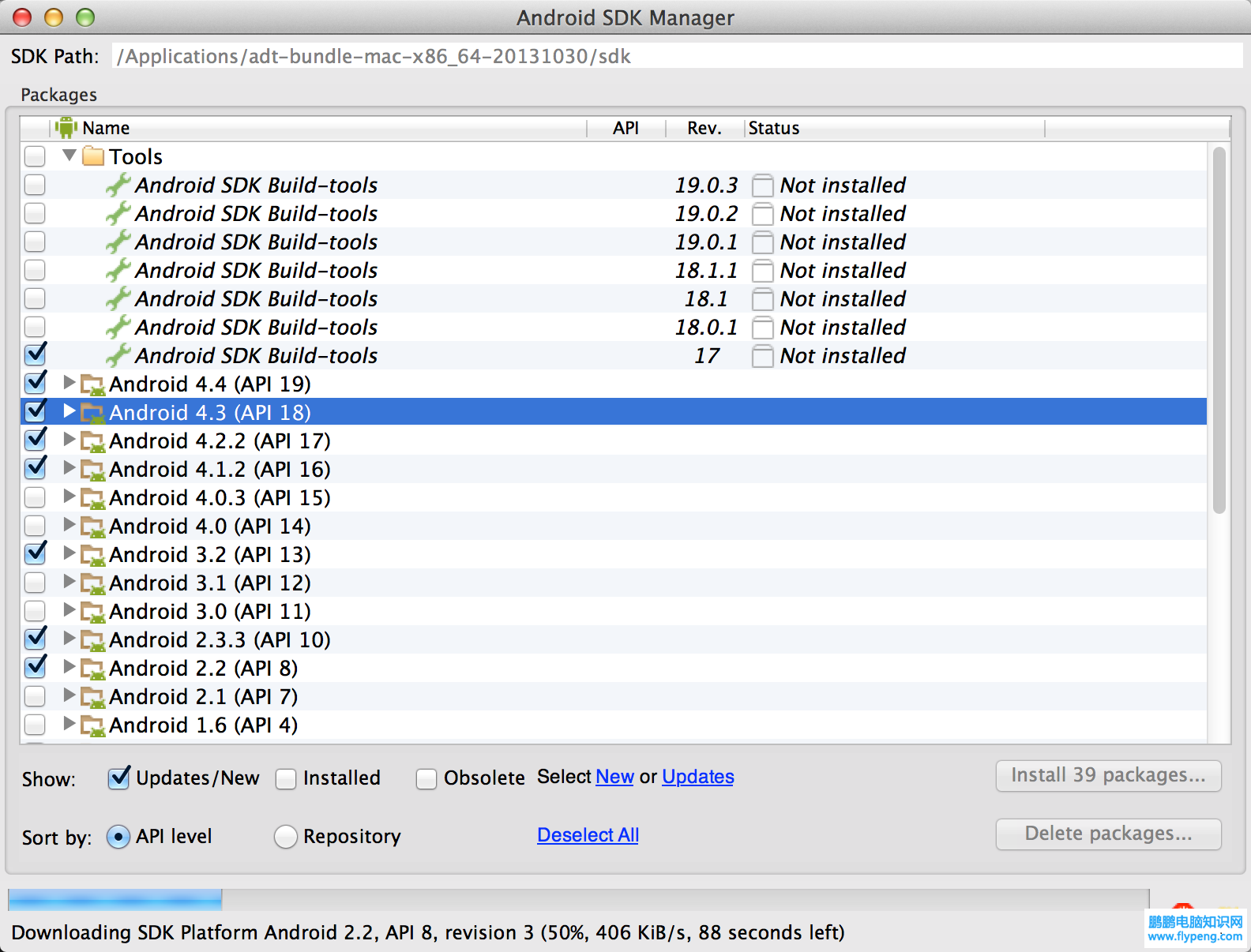Click the Android 4.4 (API 19) folder icon
The width and height of the screenshot is (1251, 952).
click(93, 384)
